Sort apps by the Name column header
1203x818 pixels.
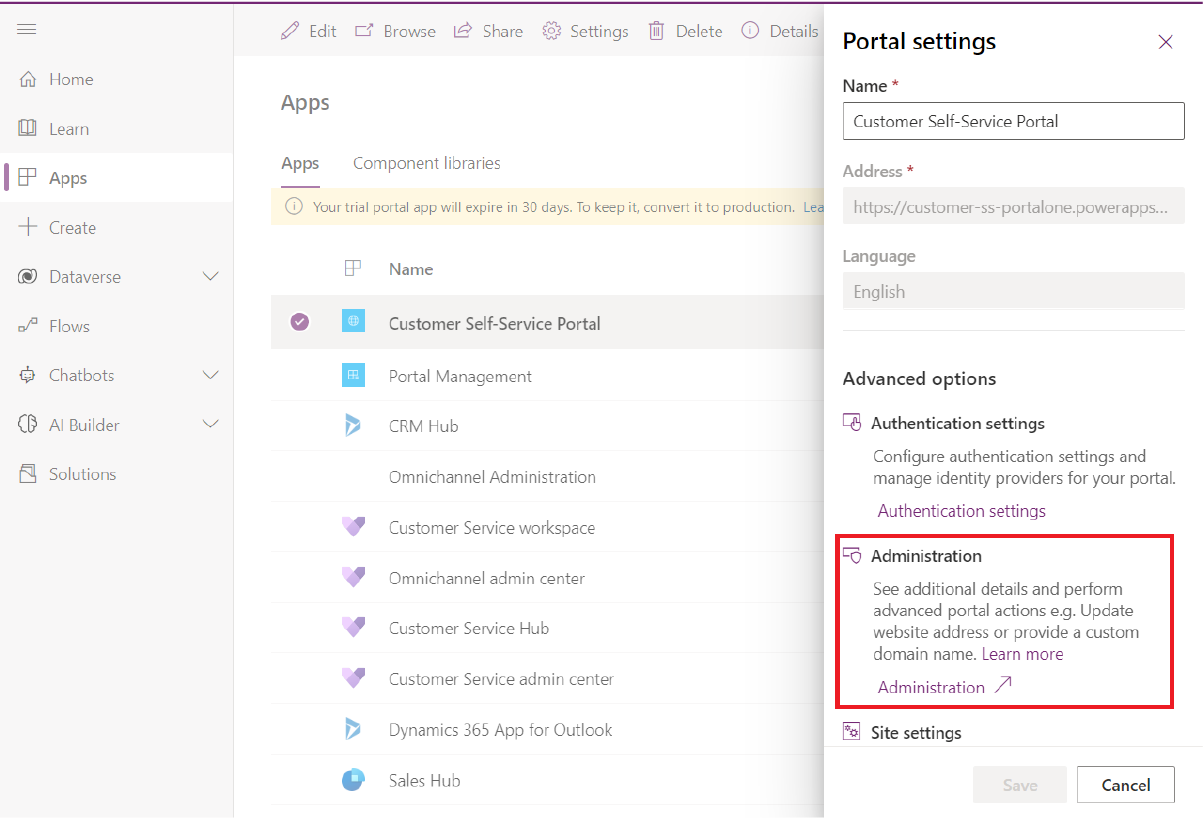coord(411,269)
